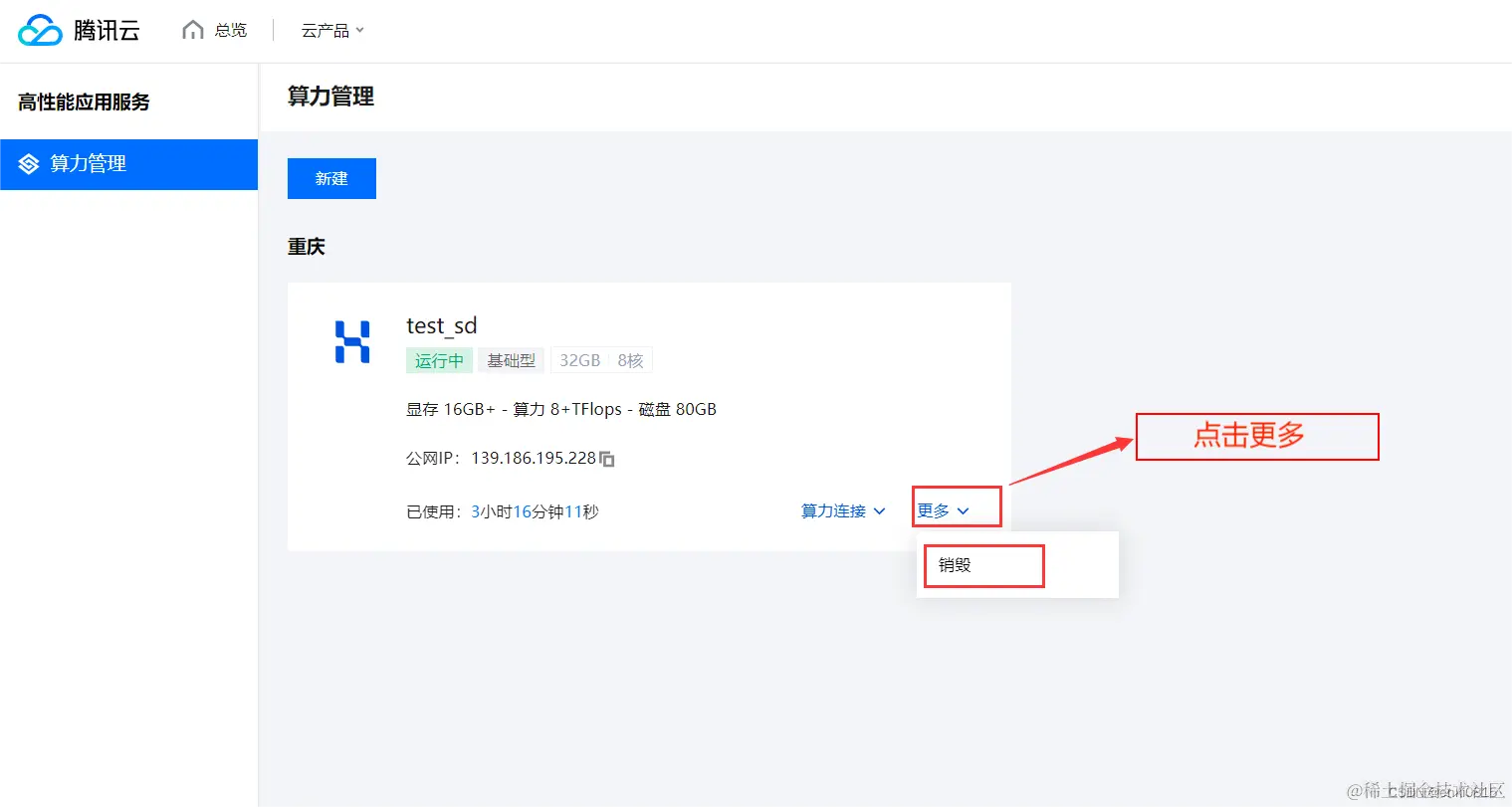Open the 总览 home overview
The height and width of the screenshot is (807, 1512).
click(214, 31)
